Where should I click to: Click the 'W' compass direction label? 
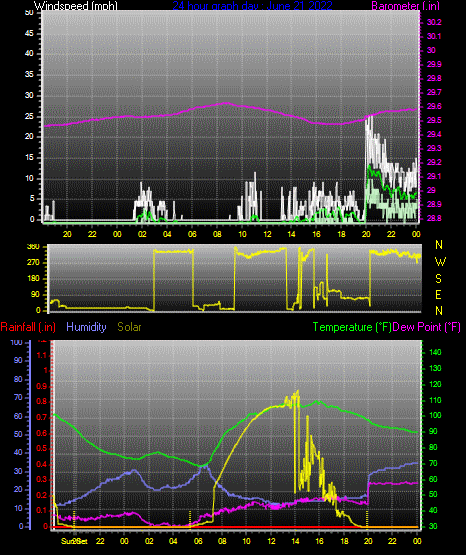[440, 262]
